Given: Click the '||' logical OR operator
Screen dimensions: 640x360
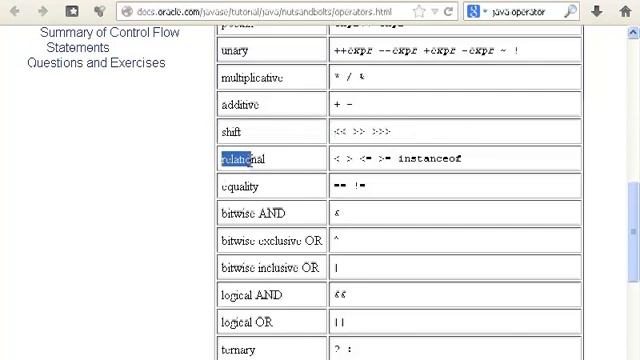Looking at the screenshot, I should point(339,322).
